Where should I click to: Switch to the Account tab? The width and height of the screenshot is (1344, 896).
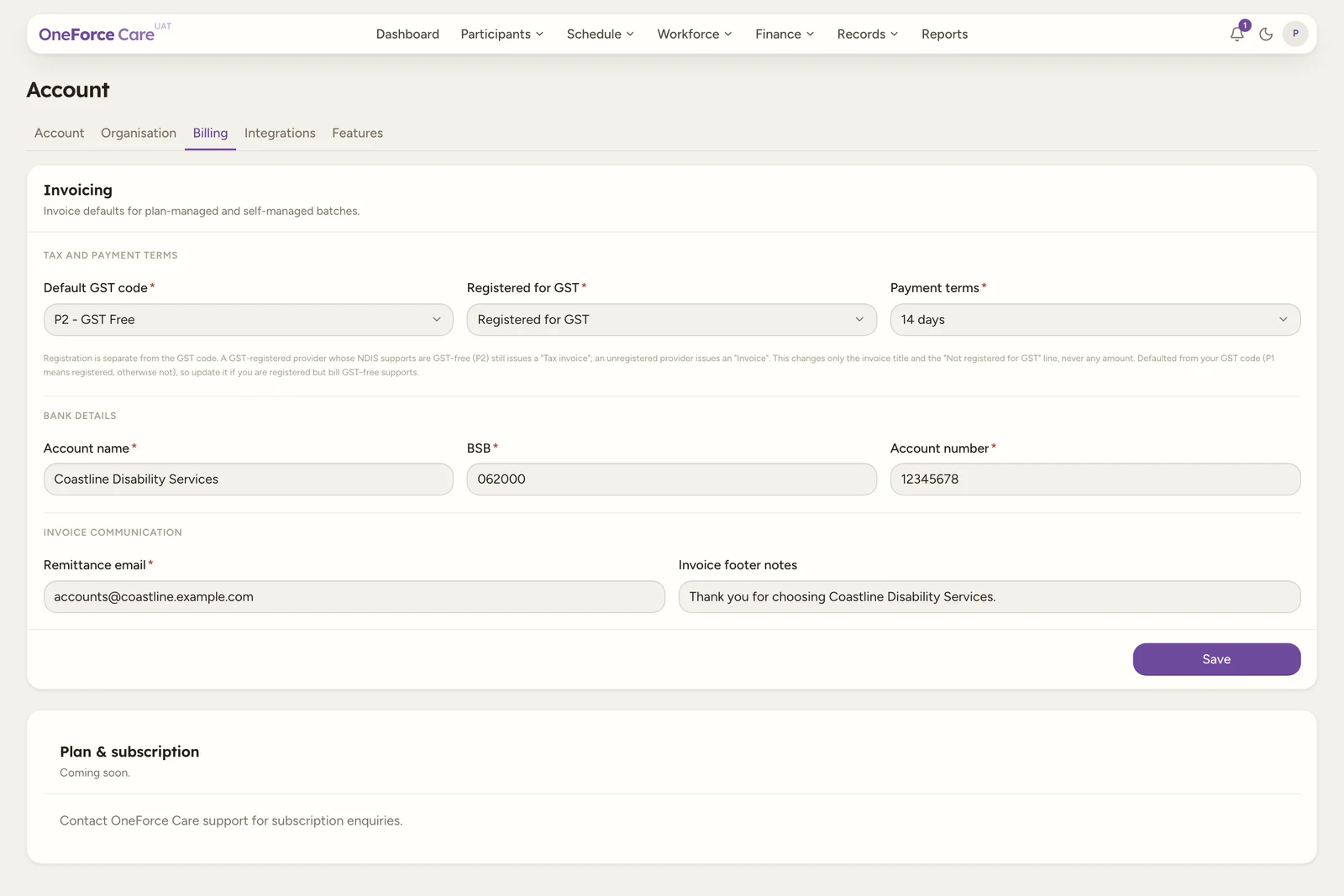[59, 133]
